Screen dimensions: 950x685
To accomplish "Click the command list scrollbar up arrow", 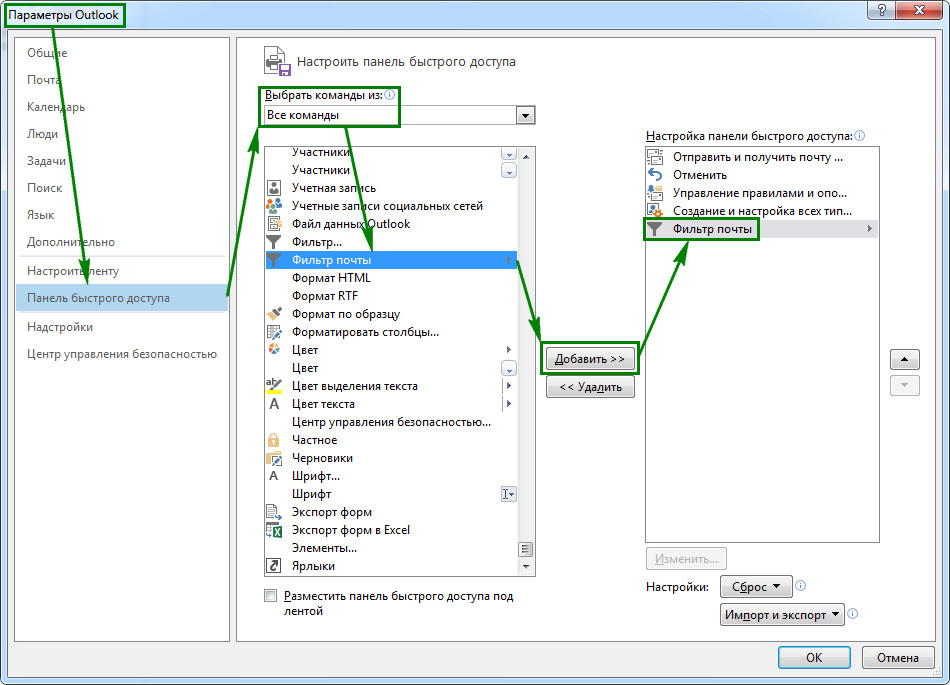I will 526,156.
